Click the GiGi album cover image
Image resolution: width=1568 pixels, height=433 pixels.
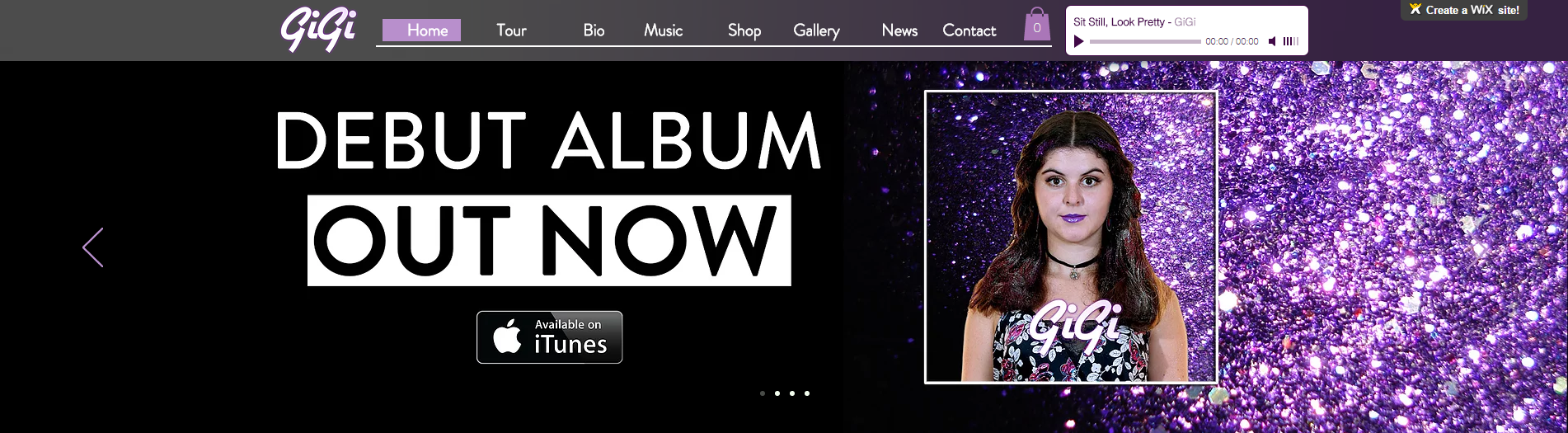click(1071, 237)
